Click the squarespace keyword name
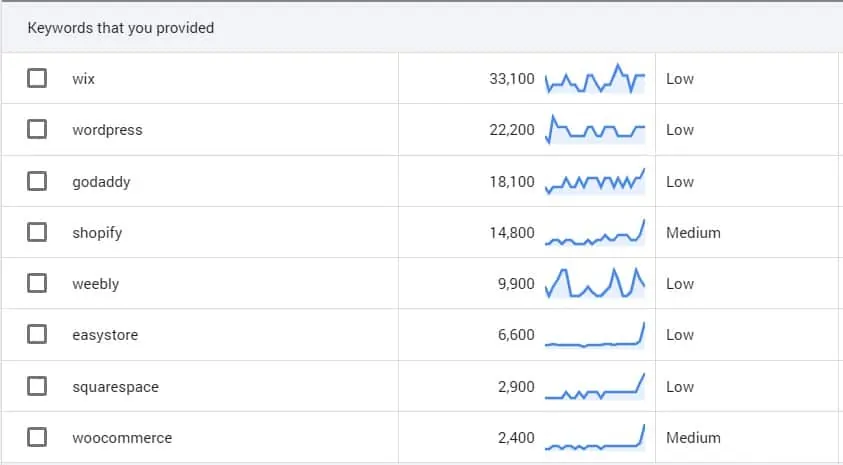 click(116, 387)
